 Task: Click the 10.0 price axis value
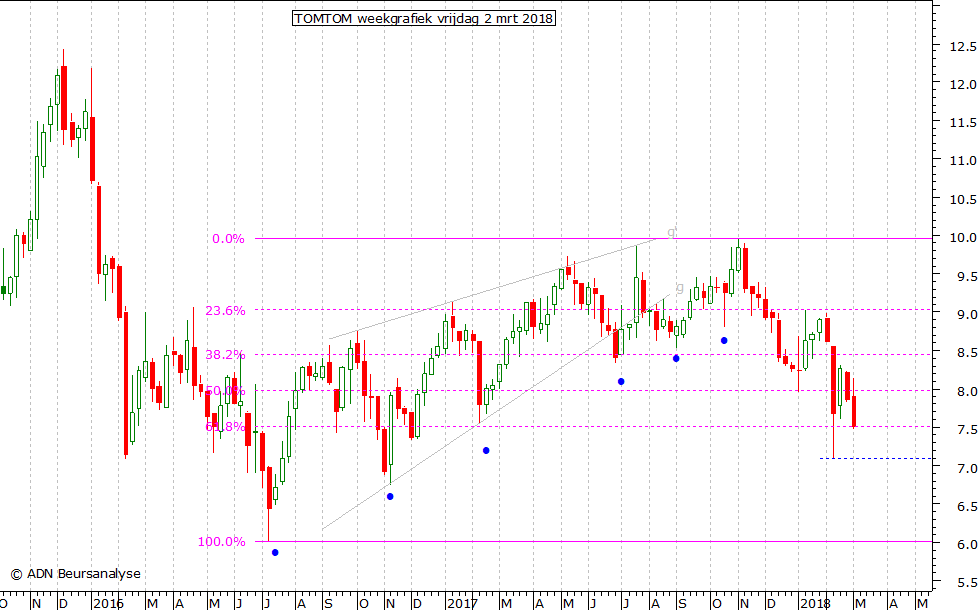(x=962, y=238)
